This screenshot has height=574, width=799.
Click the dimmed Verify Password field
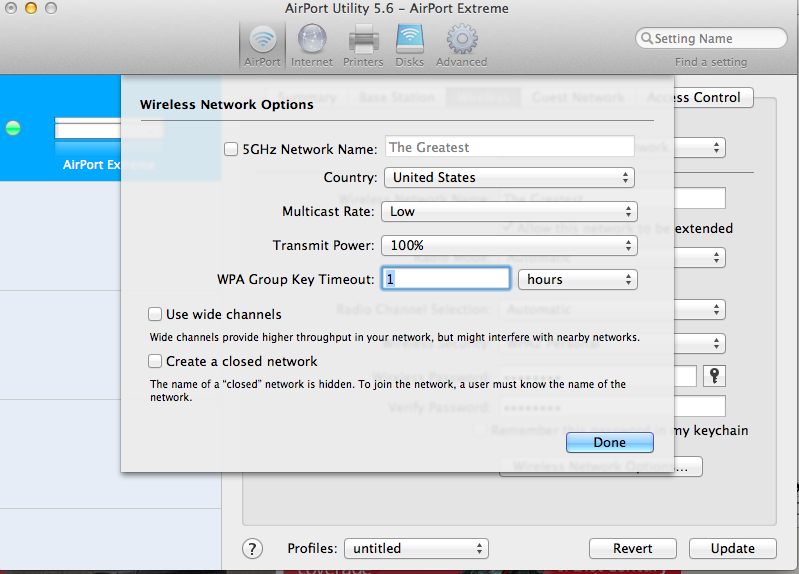click(612, 407)
